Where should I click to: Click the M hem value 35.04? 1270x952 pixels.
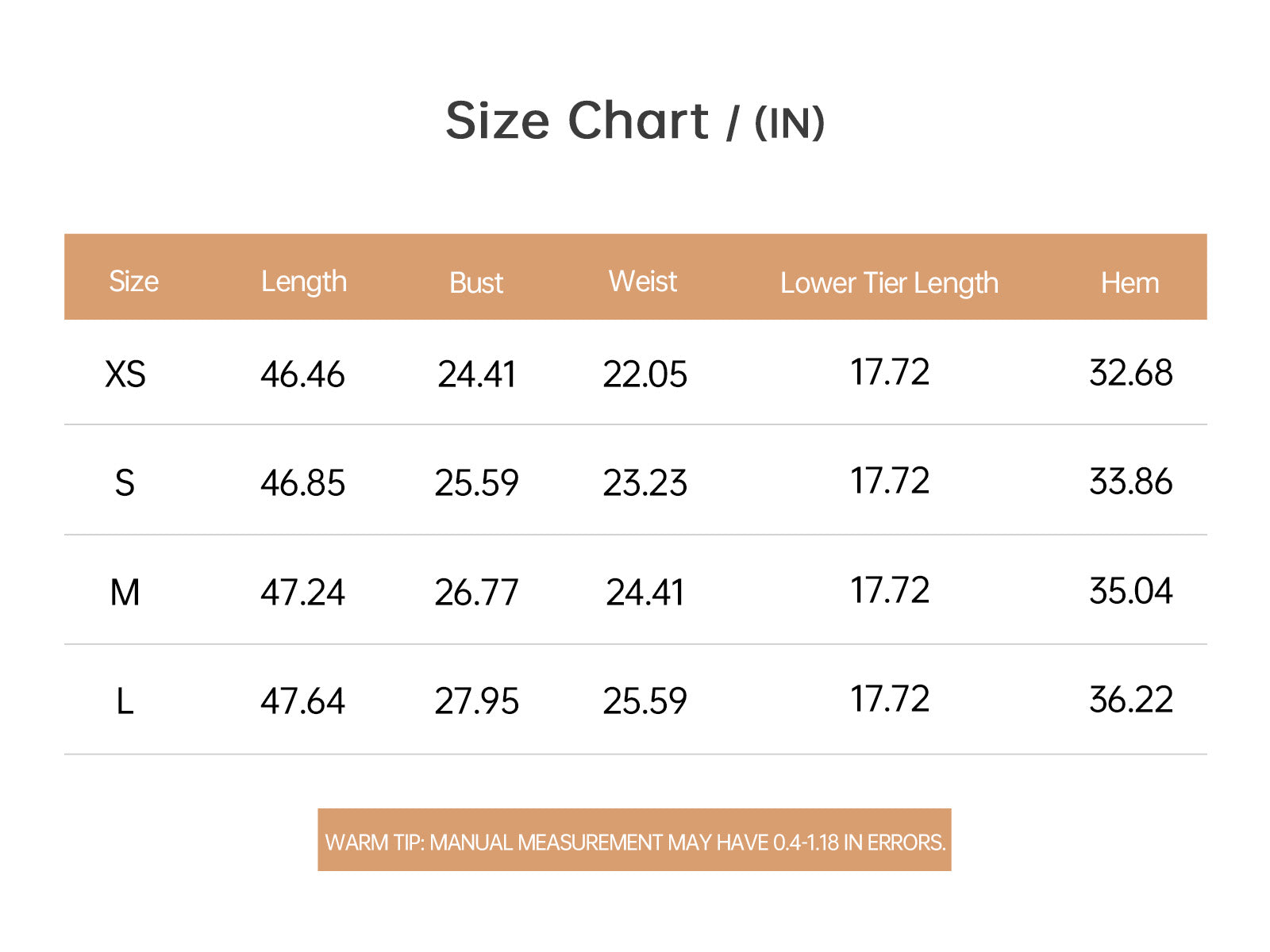(x=1130, y=591)
